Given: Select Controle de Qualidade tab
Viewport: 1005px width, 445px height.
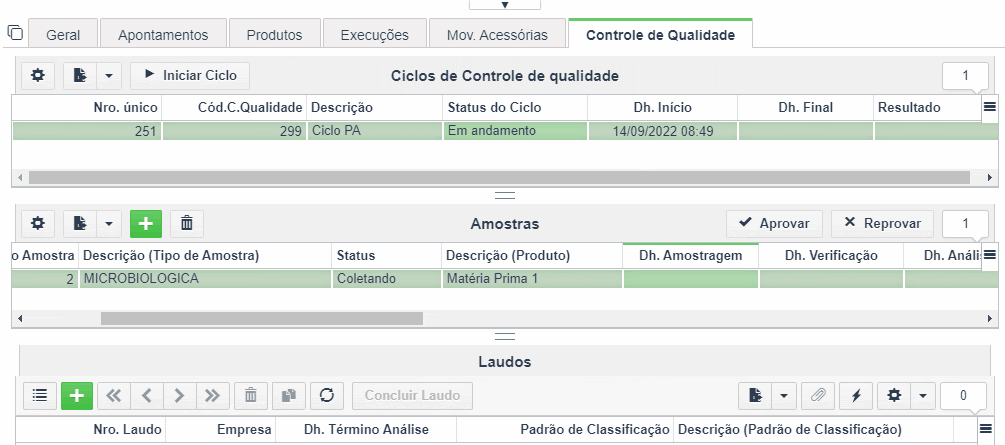Looking at the screenshot, I should [660, 35].
